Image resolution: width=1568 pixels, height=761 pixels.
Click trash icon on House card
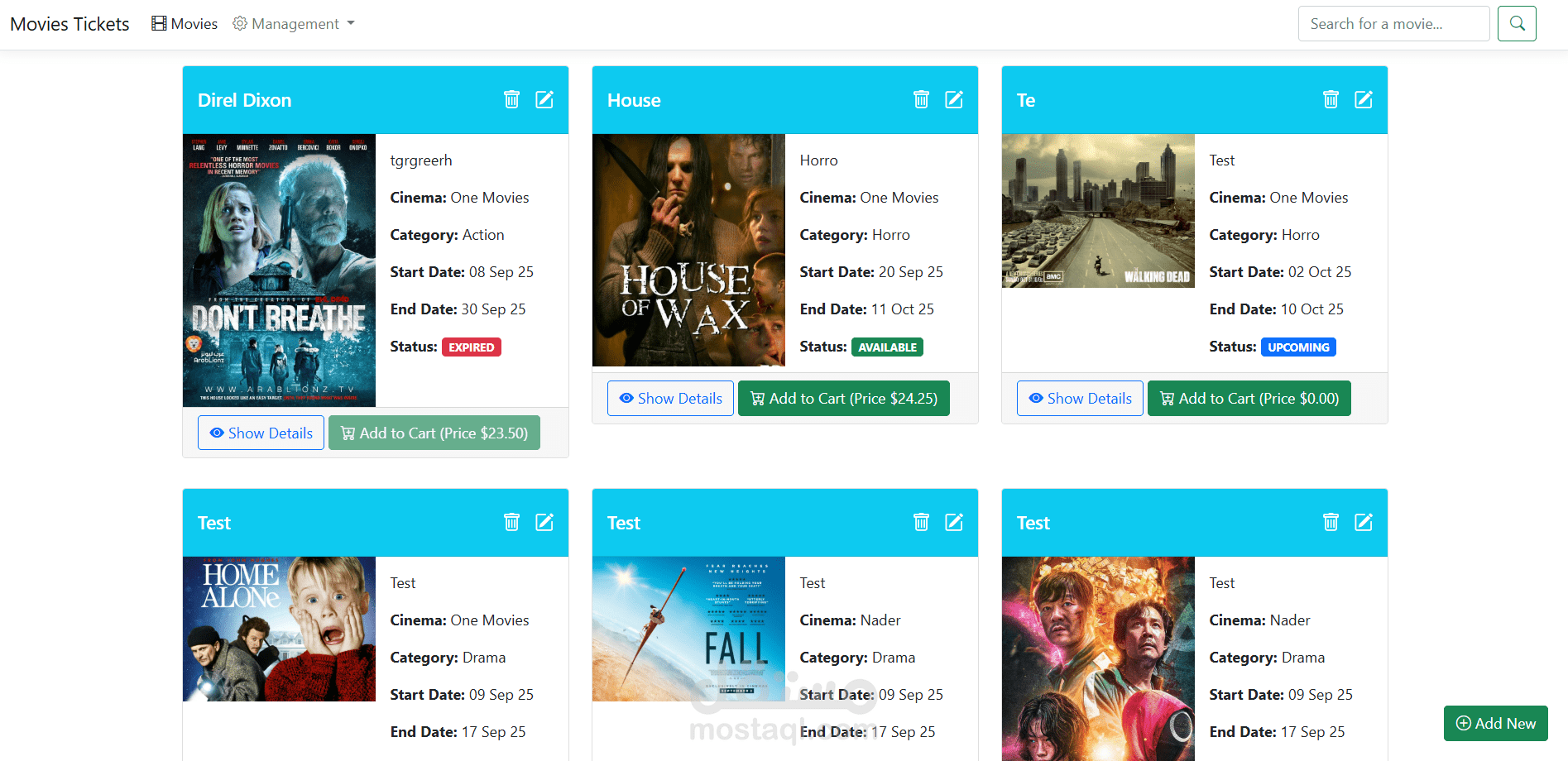click(921, 99)
